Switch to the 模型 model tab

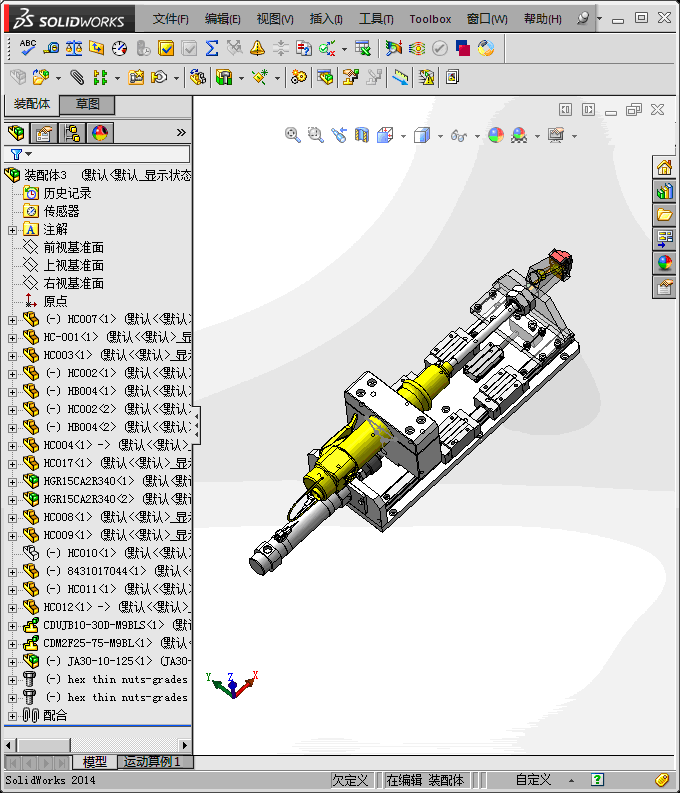[x=95, y=762]
